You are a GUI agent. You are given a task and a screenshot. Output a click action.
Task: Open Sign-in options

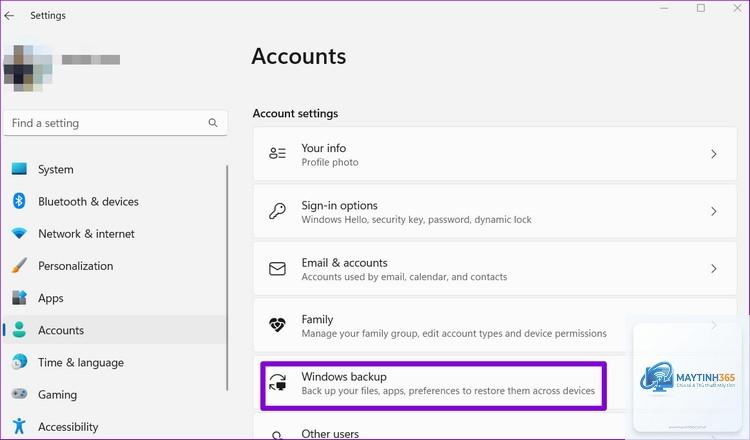(495, 211)
